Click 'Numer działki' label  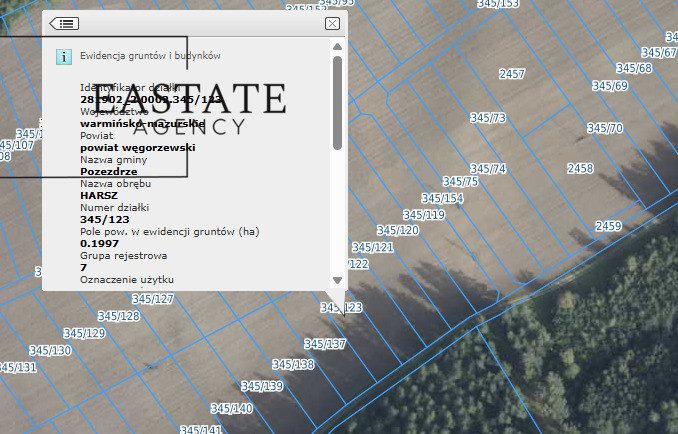[x=114, y=207]
